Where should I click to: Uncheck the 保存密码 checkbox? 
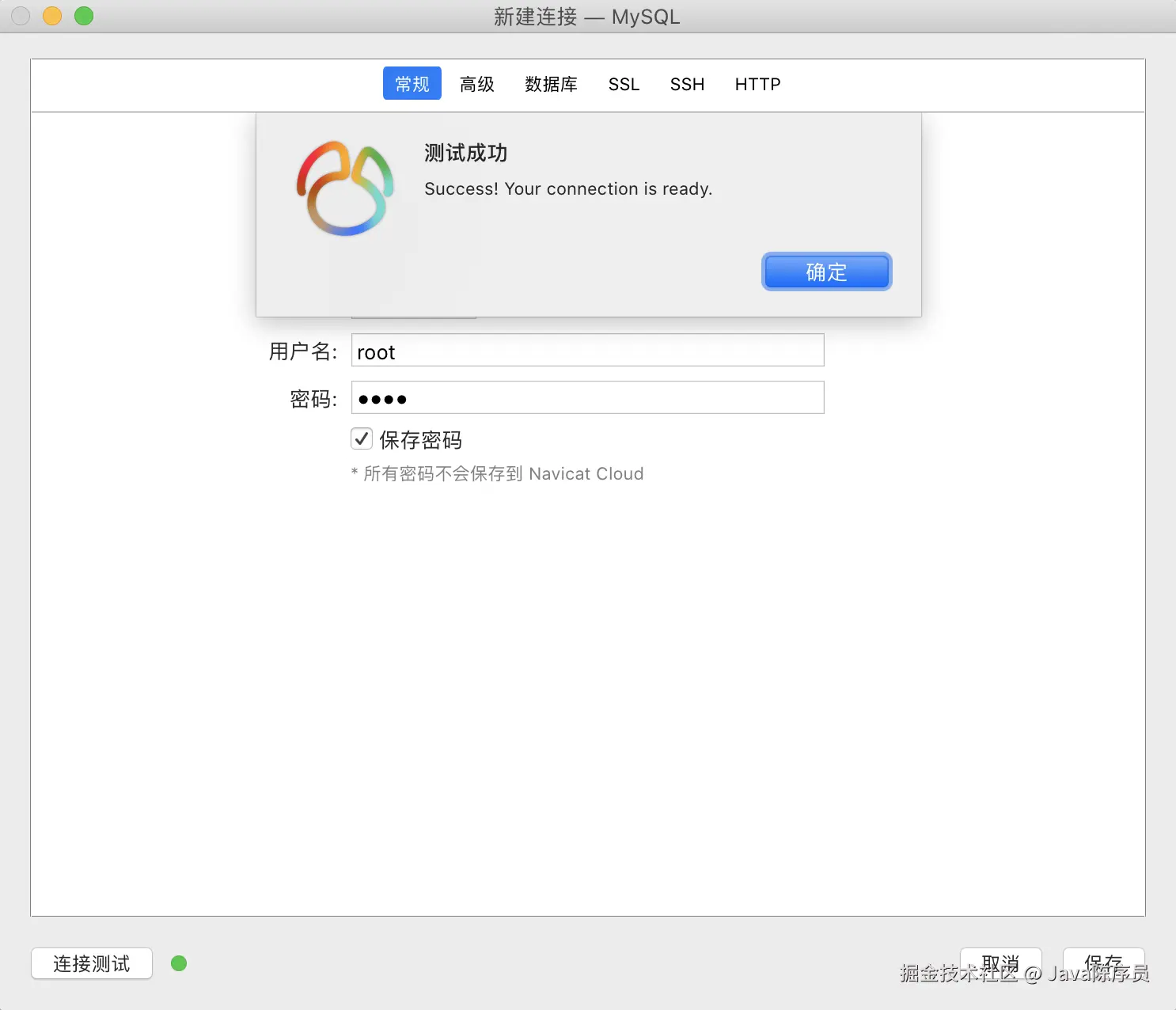coord(362,439)
